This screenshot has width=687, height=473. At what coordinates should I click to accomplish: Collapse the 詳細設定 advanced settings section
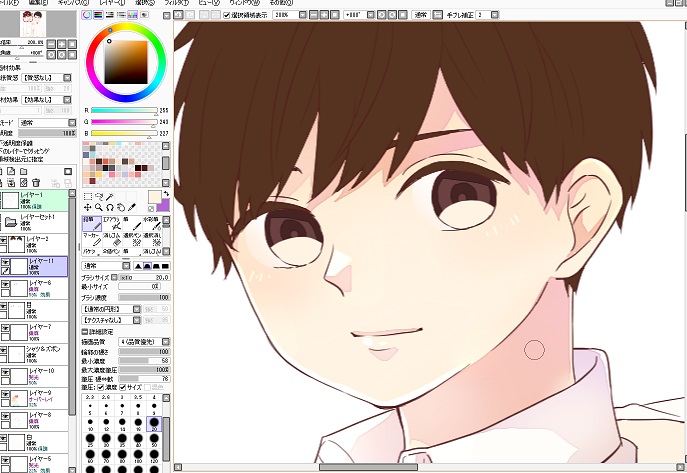click(85, 332)
